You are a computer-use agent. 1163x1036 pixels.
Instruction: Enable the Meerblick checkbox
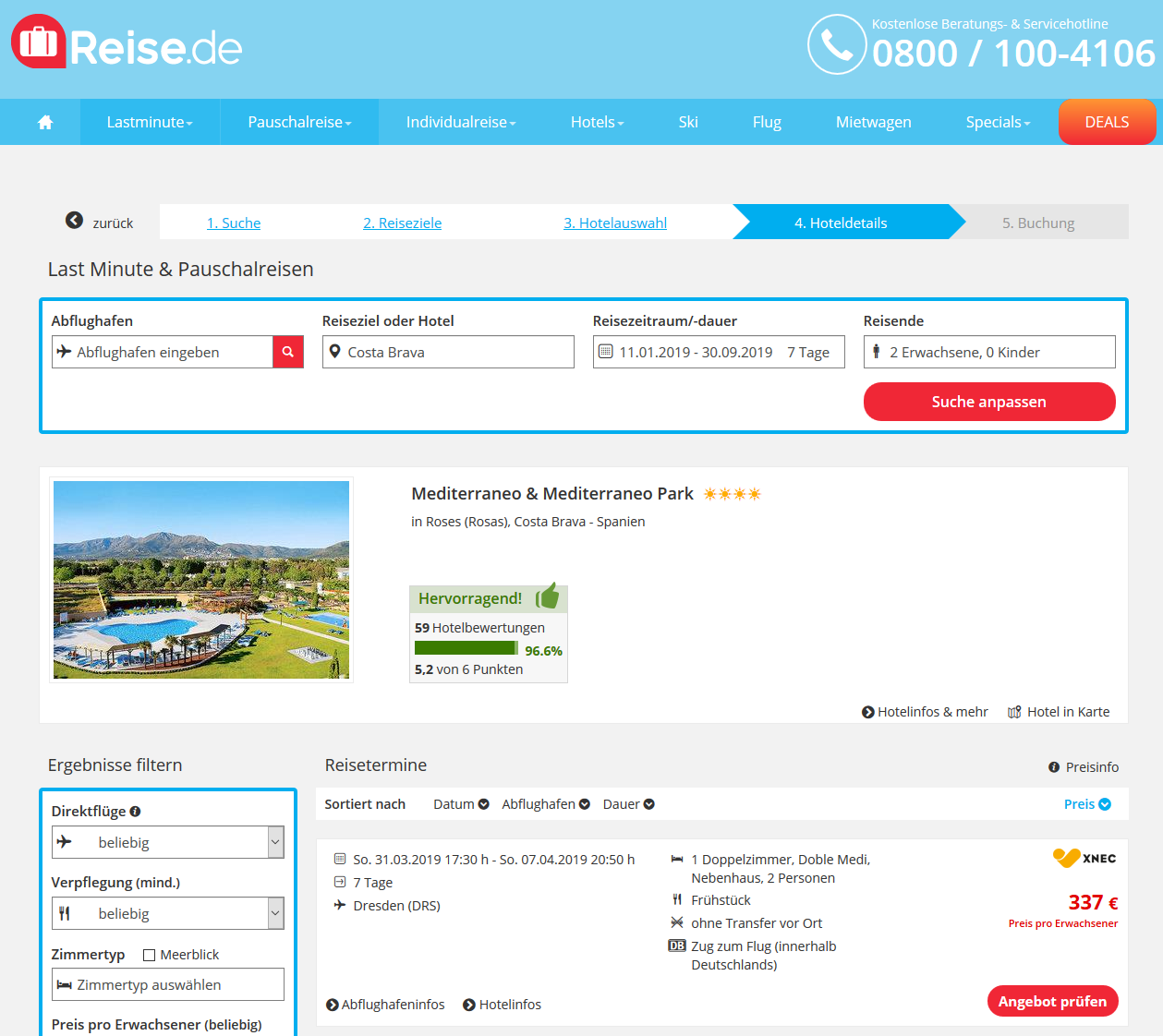[x=149, y=955]
